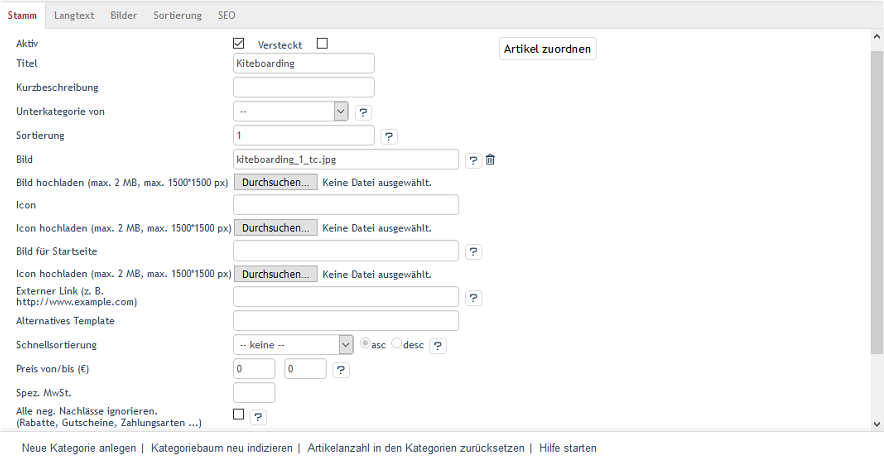Click the Artikel zuordnen button
Image resolution: width=884 pixels, height=465 pixels.
click(547, 49)
